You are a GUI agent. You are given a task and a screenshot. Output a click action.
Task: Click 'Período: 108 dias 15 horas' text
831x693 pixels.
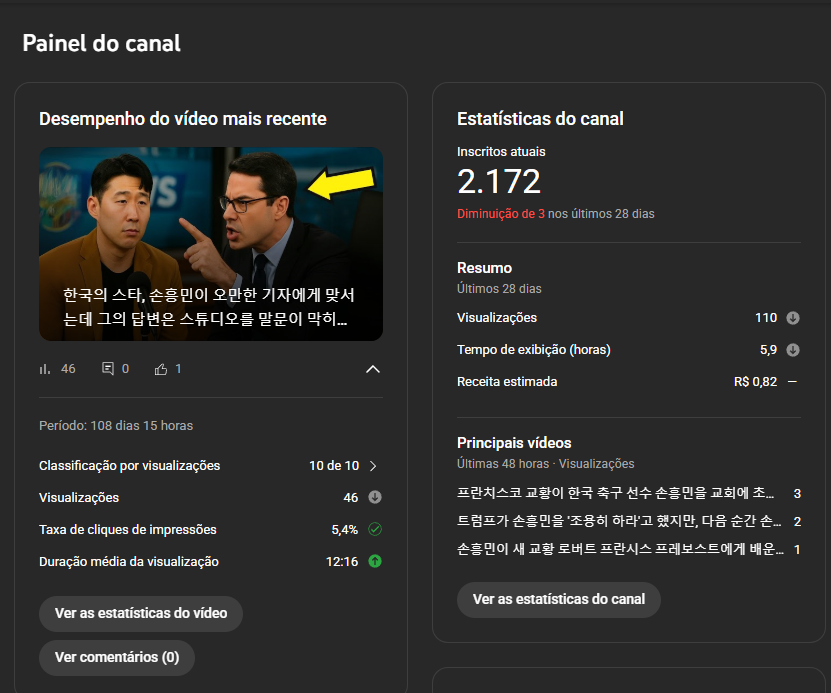(x=116, y=426)
